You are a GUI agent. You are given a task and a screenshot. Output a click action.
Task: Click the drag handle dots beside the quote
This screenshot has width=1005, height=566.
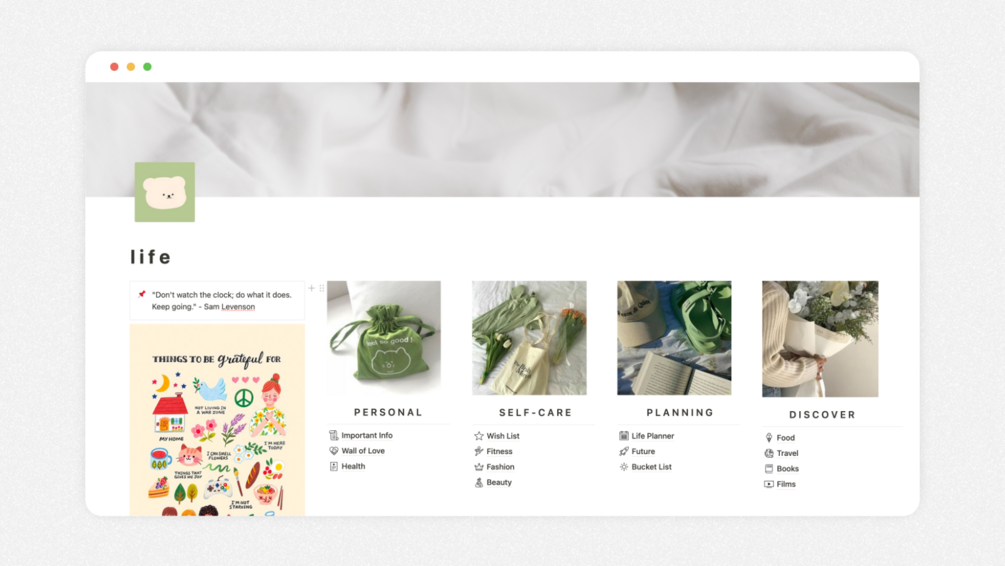[322, 288]
